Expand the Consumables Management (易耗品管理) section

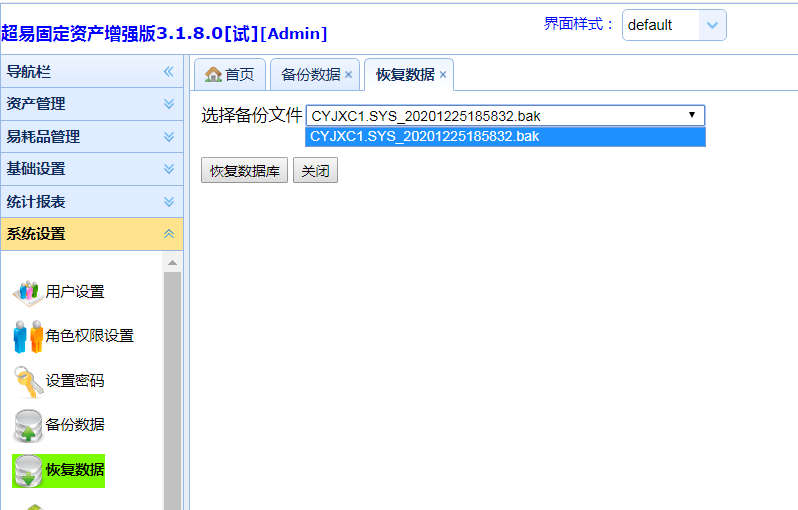(x=169, y=137)
